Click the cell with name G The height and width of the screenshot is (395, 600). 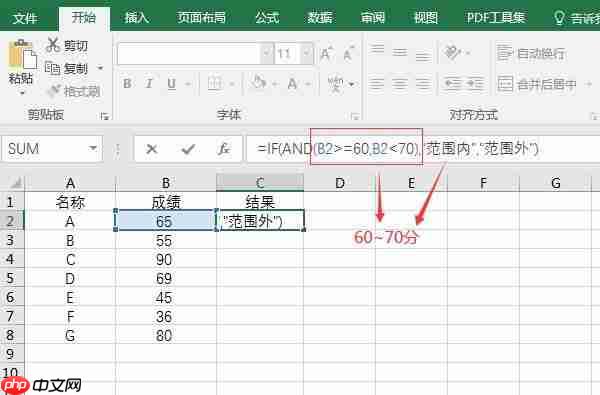point(70,335)
